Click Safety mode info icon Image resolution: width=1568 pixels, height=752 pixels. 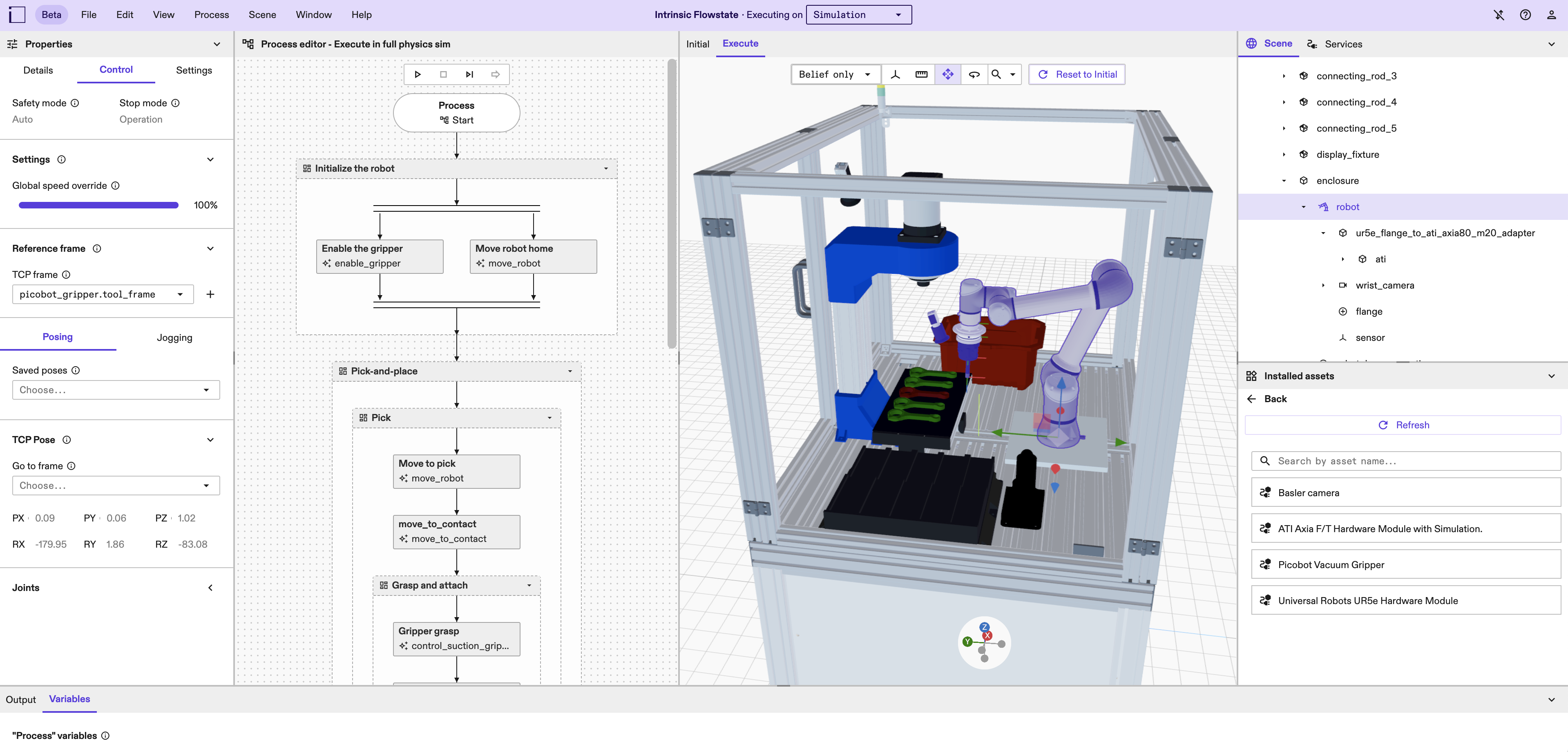[x=75, y=103]
